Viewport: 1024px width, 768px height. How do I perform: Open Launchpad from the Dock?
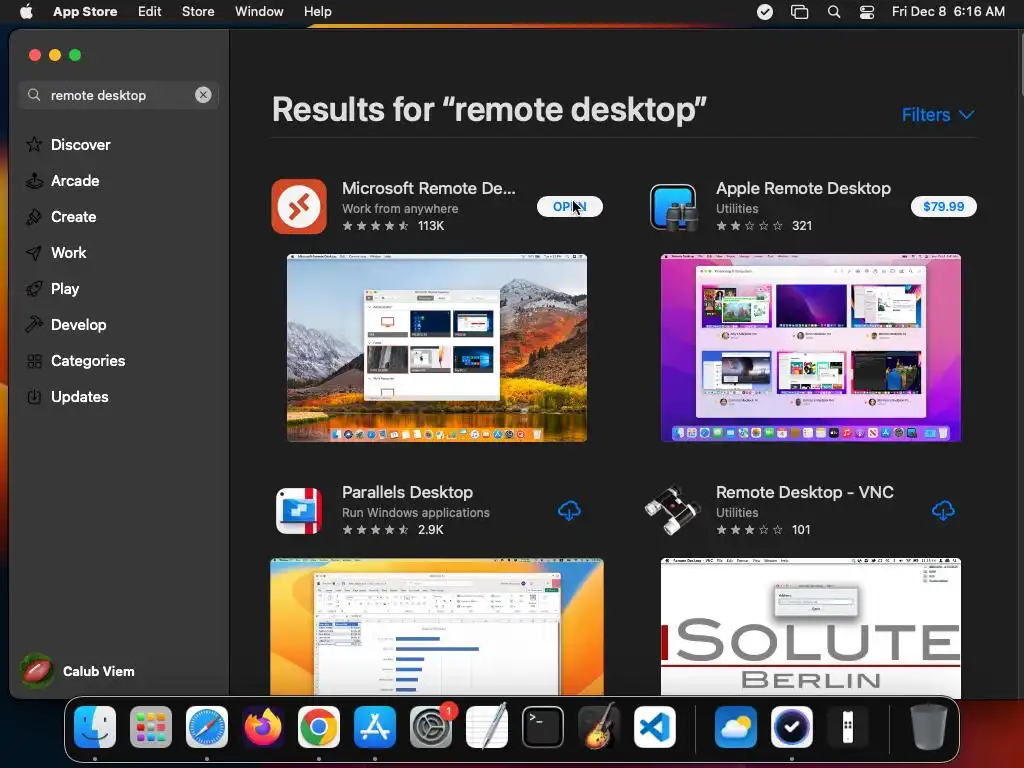pos(151,726)
